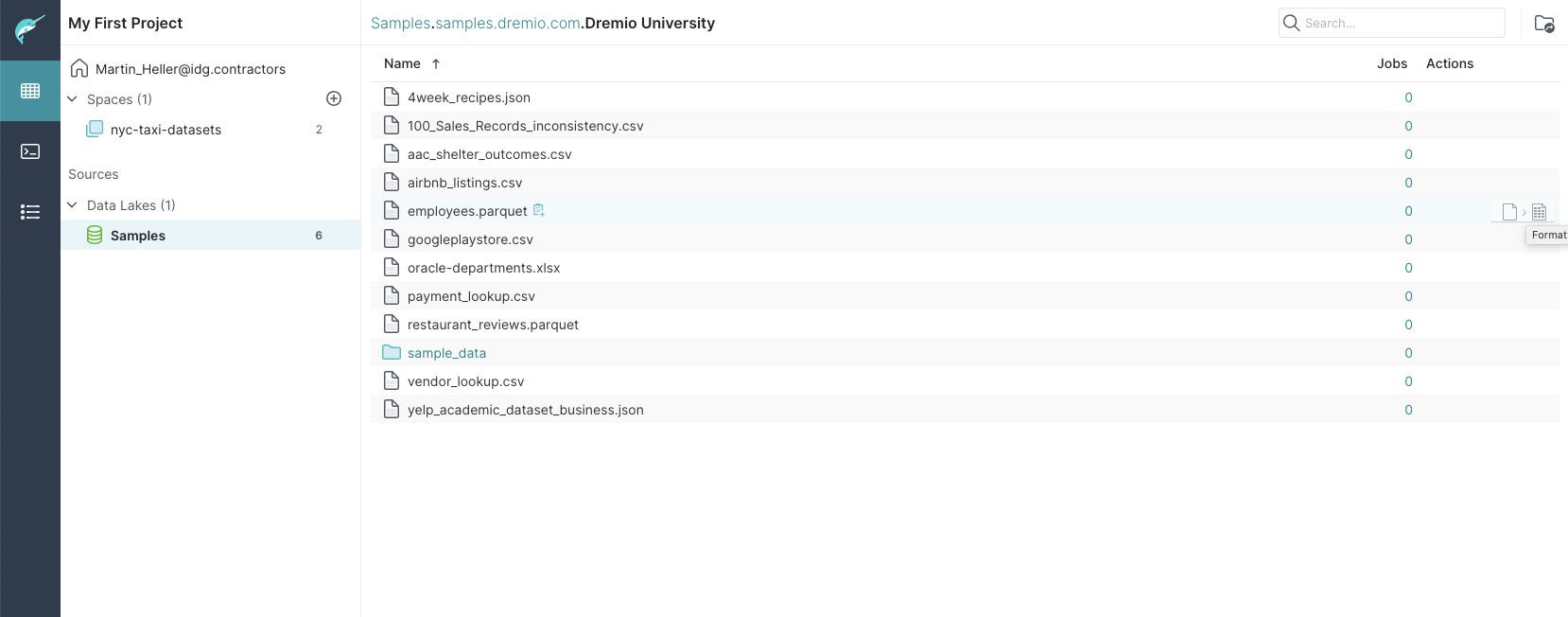Open the samples.dremio.com breadcrumb link
1568x617 pixels.
508,23
